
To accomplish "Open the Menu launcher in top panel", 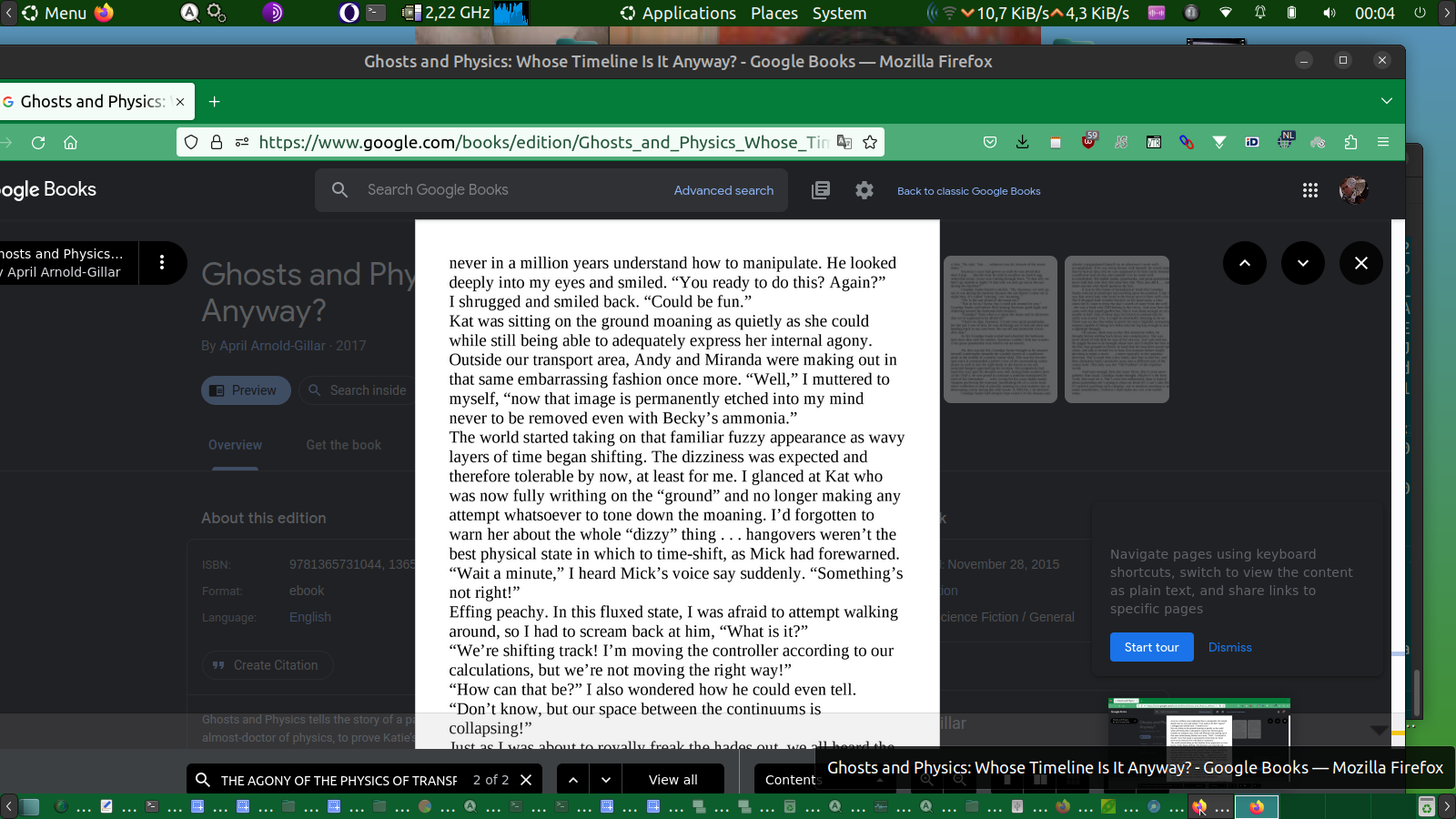I will (x=55, y=13).
